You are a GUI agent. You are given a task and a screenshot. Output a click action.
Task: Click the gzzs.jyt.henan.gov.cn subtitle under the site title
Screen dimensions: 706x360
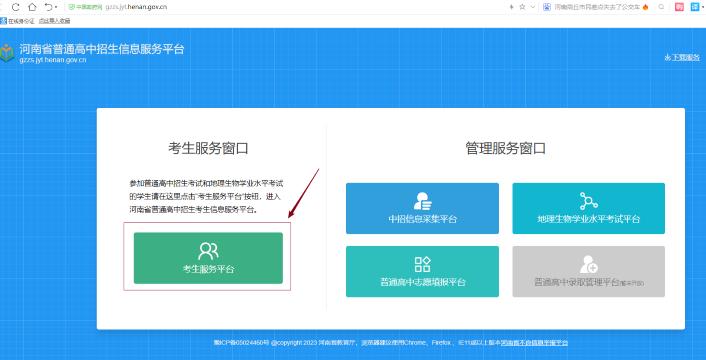pyautogui.click(x=53, y=59)
